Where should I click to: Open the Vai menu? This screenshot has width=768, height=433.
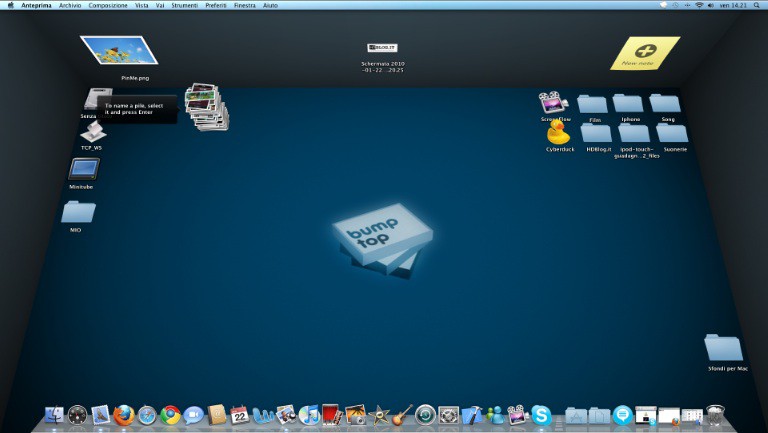[x=160, y=5]
